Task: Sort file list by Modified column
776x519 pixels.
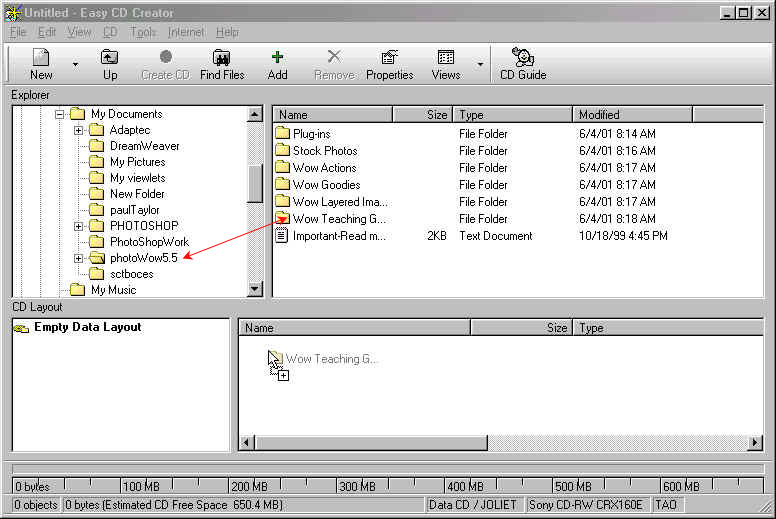Action: 632,115
